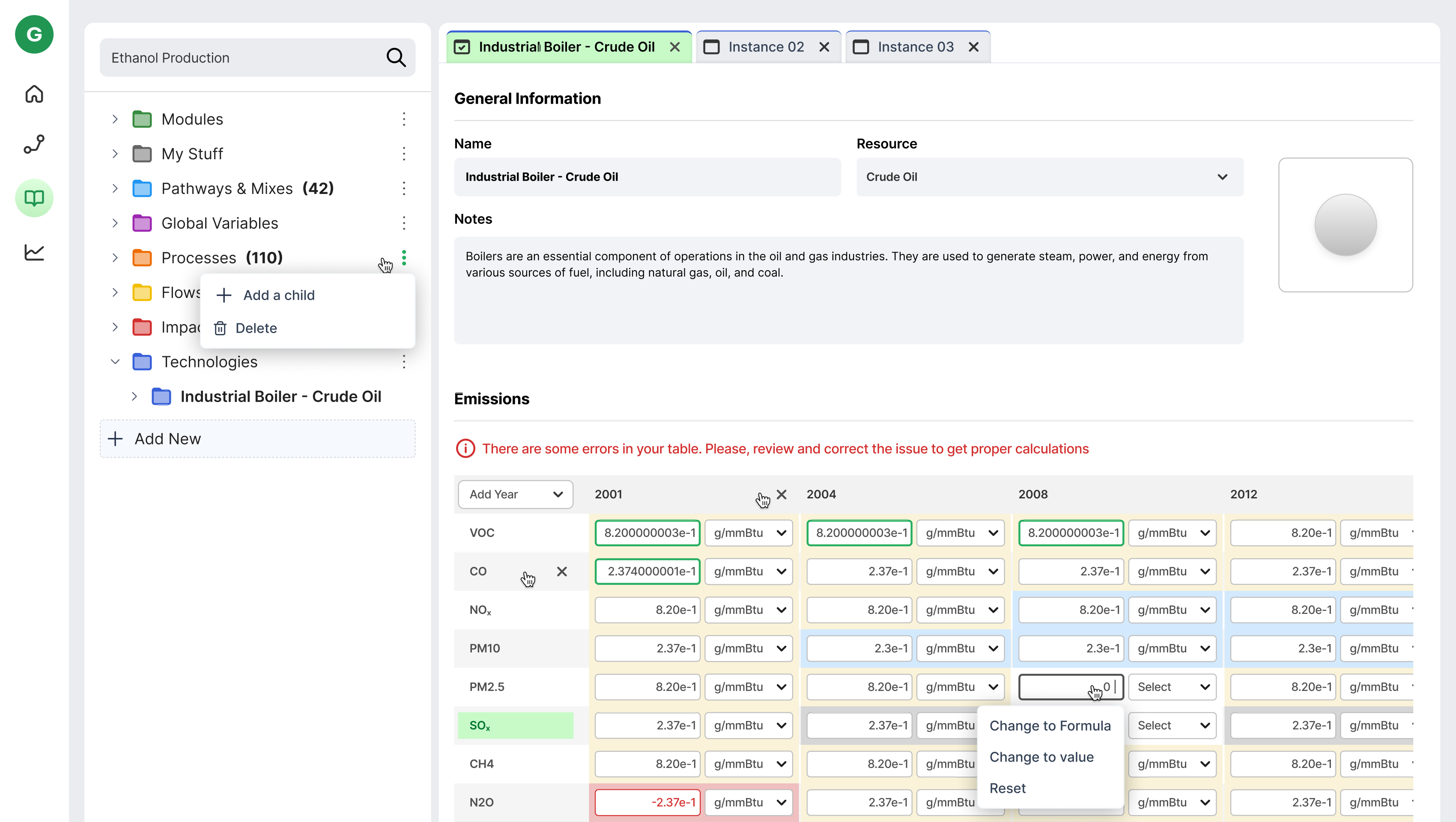Expand the Global Variables node
The width and height of the screenshot is (1456, 822).
click(115, 223)
